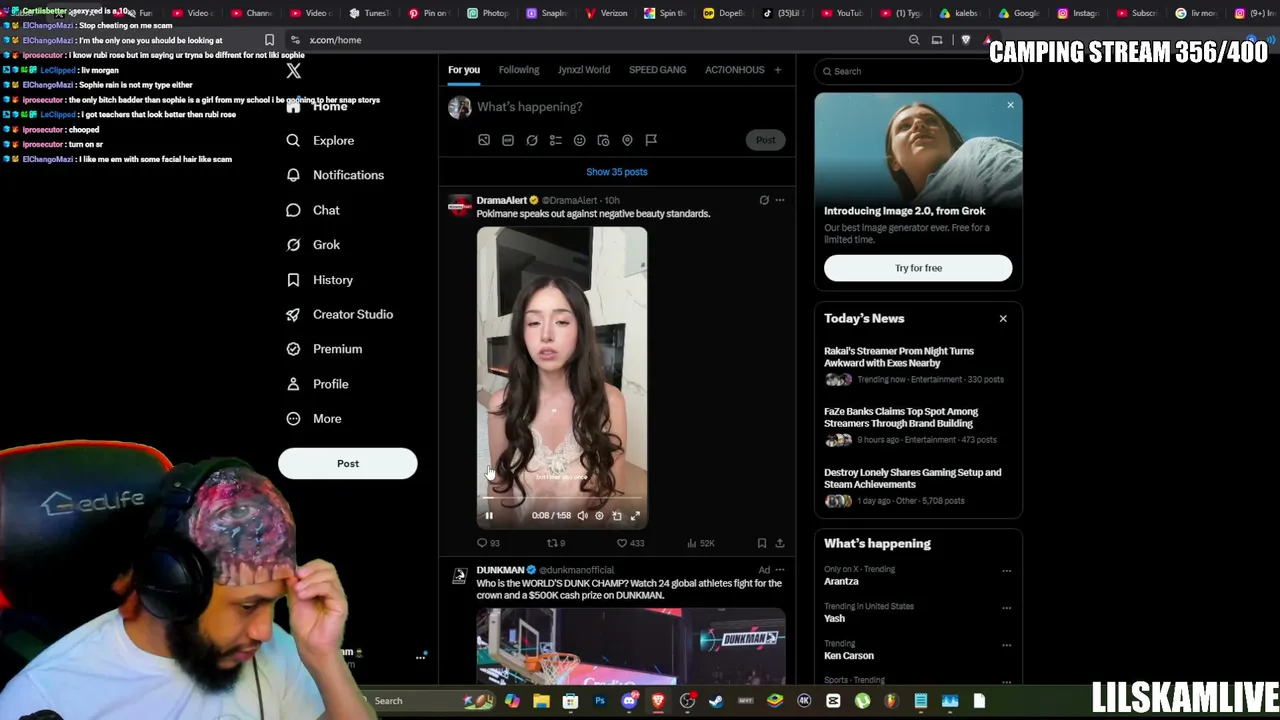This screenshot has width=1280, height=720.
Task: Switch to the YouTube browser tab
Action: 840,13
